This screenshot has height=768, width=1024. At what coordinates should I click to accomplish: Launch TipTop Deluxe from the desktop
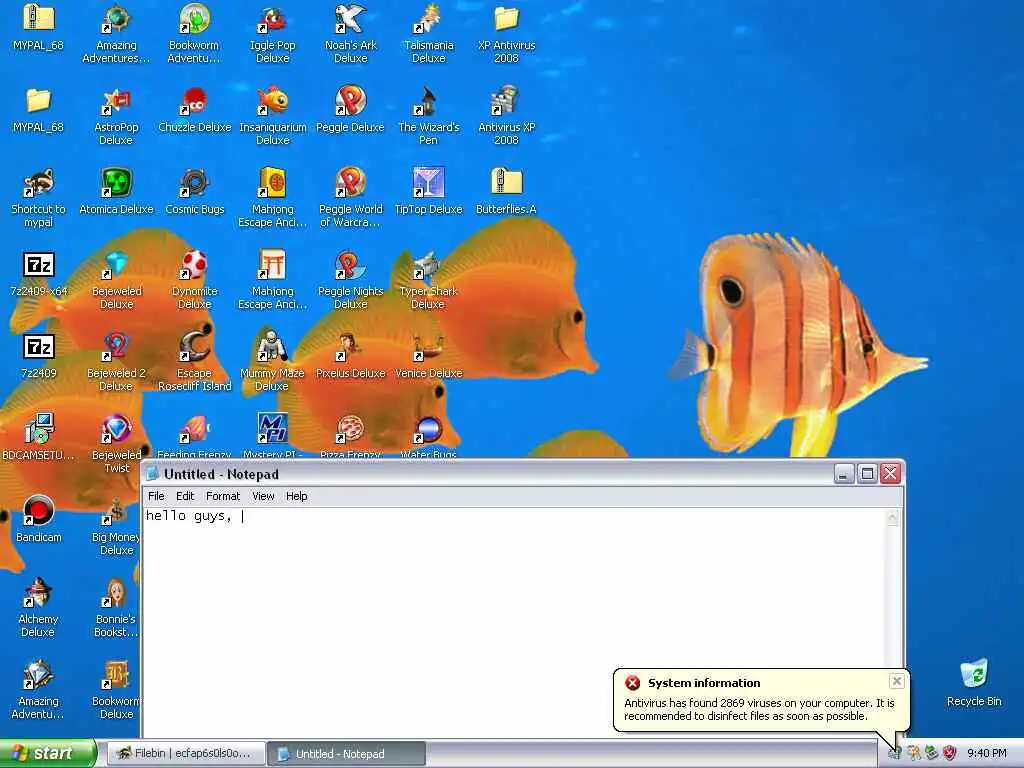pyautogui.click(x=428, y=192)
